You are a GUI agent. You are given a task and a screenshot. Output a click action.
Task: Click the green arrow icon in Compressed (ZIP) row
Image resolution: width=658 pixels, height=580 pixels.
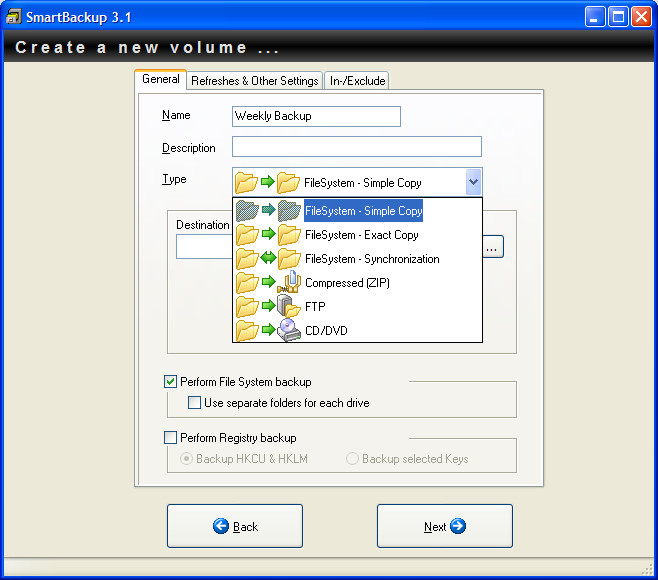[269, 281]
